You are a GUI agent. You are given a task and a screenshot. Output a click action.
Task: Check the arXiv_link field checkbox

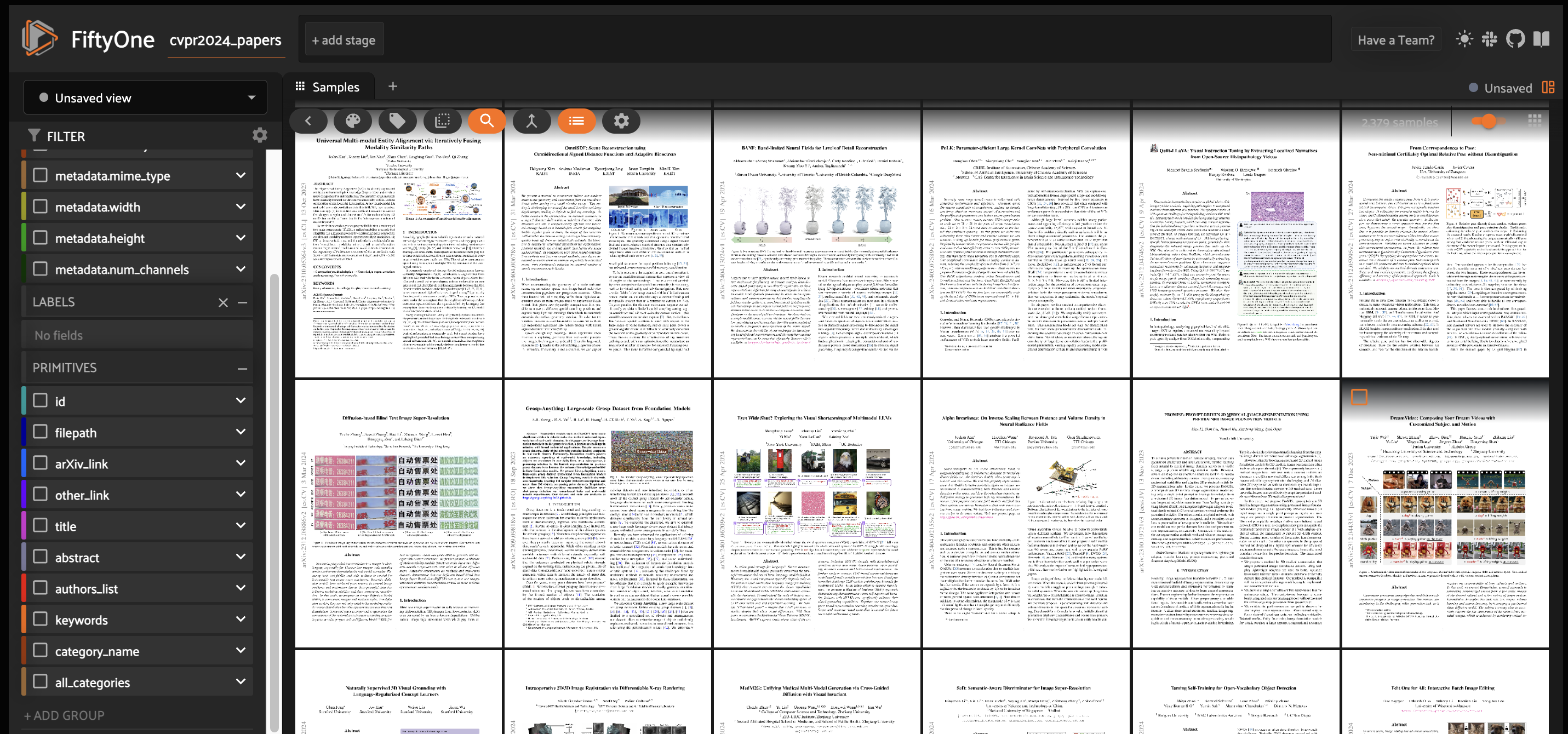point(40,463)
